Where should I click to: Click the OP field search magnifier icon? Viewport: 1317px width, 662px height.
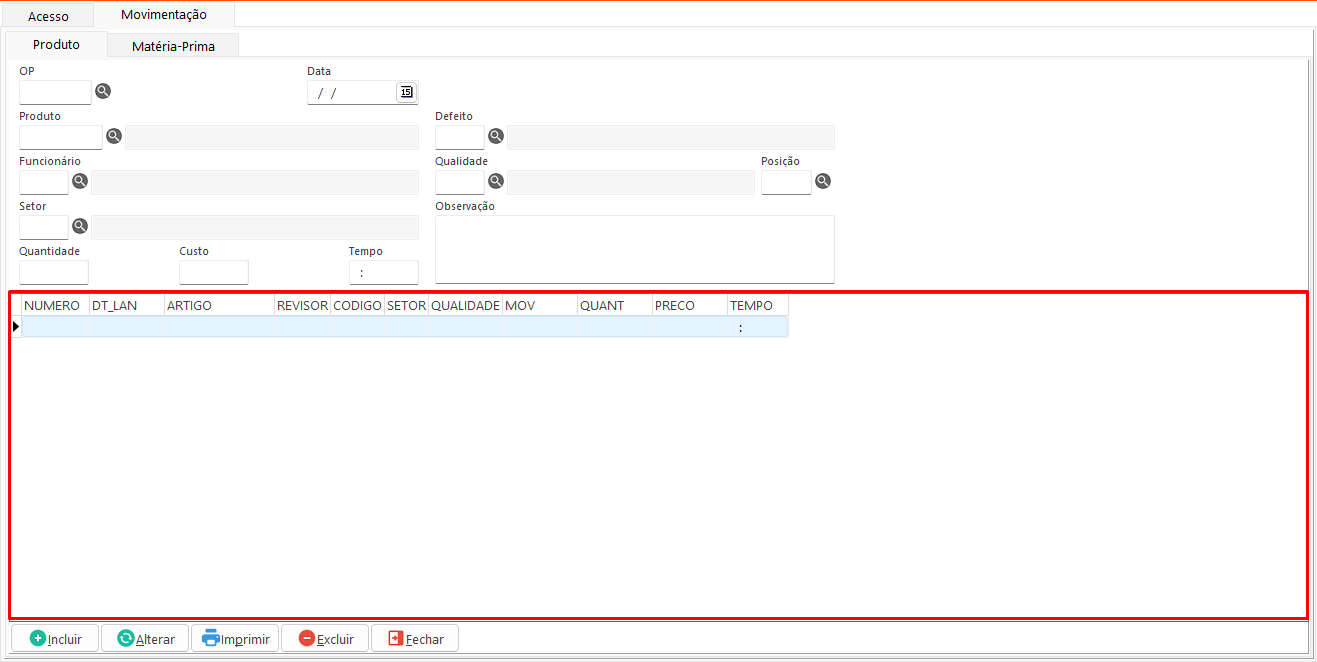click(x=103, y=91)
